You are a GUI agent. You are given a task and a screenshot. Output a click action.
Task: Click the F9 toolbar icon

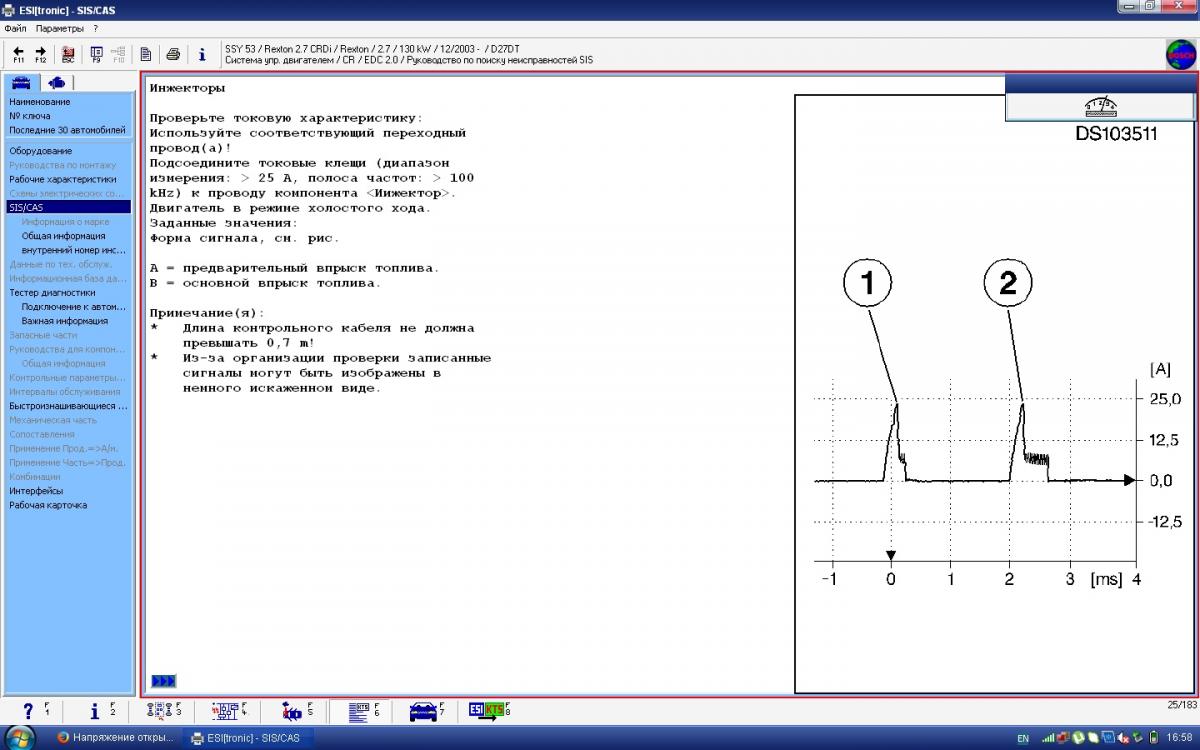coord(97,54)
